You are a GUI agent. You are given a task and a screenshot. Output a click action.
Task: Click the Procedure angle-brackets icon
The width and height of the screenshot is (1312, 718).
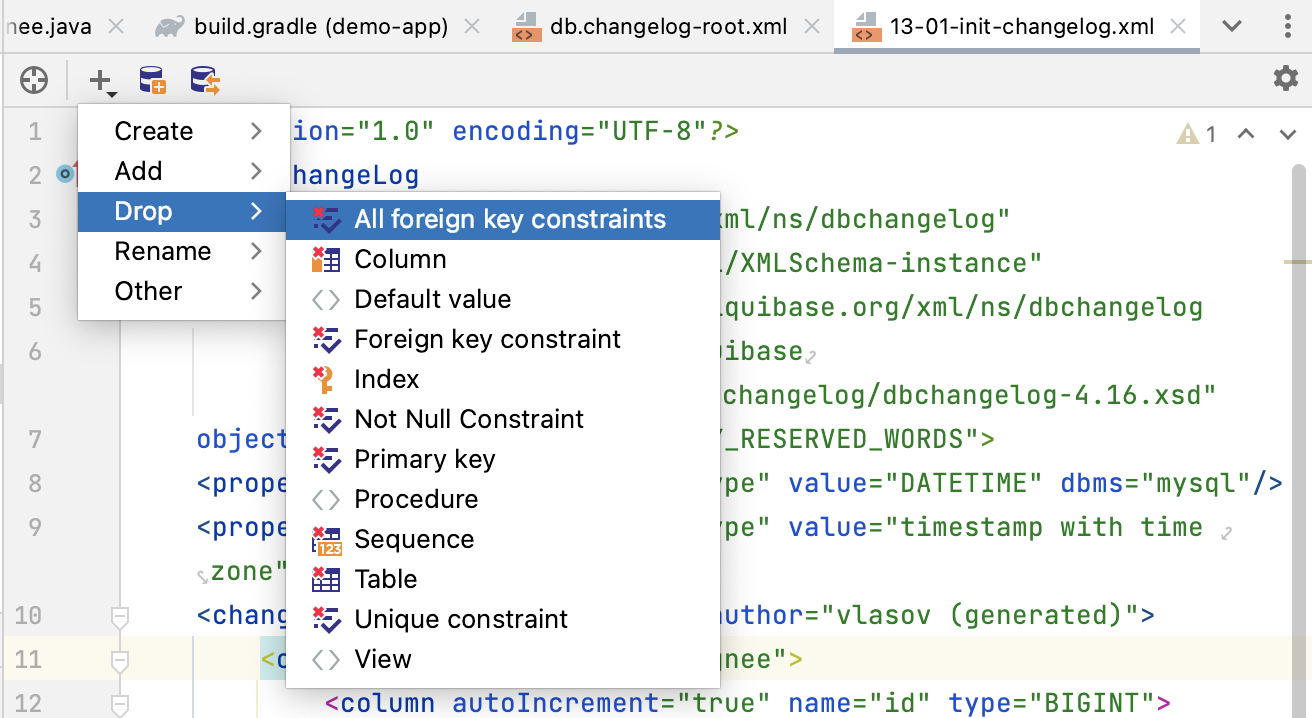click(x=326, y=499)
